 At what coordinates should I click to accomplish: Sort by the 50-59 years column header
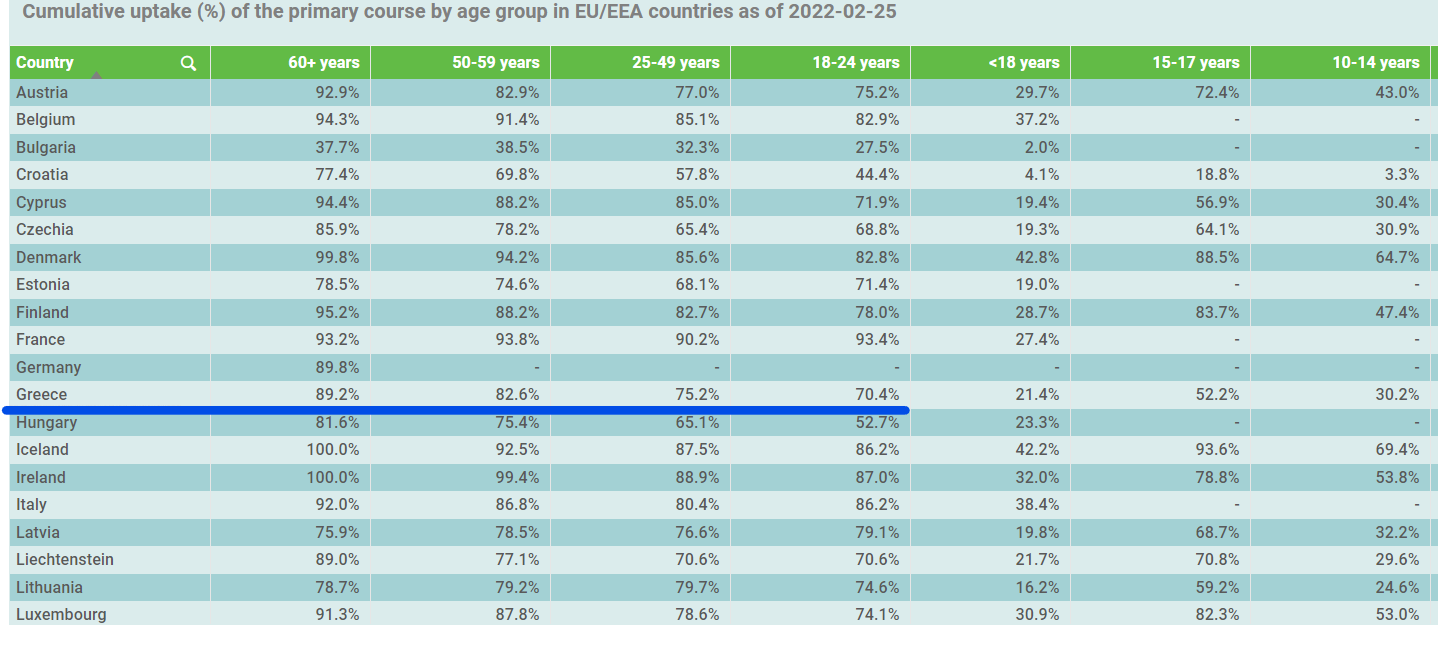pos(495,62)
